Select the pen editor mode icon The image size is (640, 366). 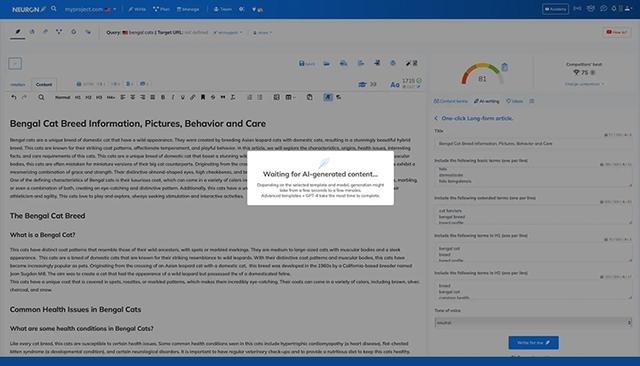tap(18, 32)
